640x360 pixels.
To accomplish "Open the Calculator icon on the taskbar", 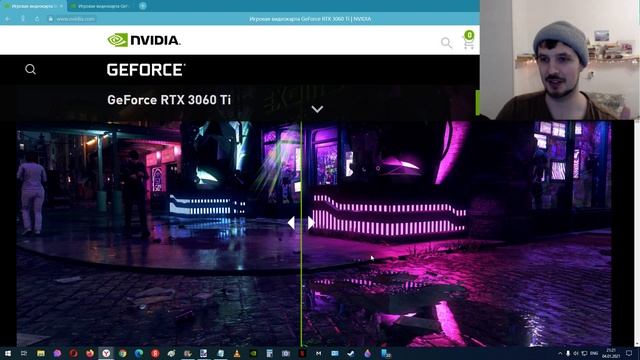I will pos(269,353).
